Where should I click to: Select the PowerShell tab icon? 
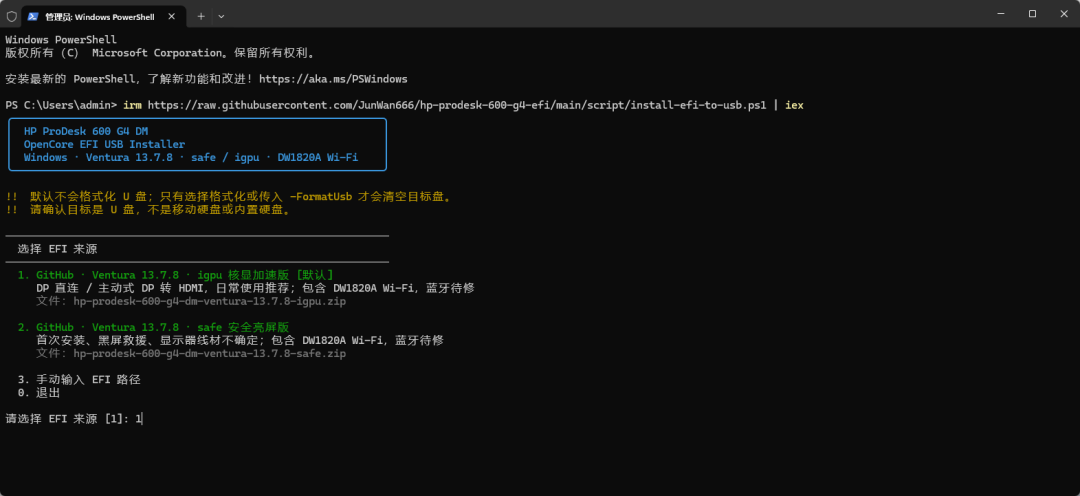tap(32, 16)
